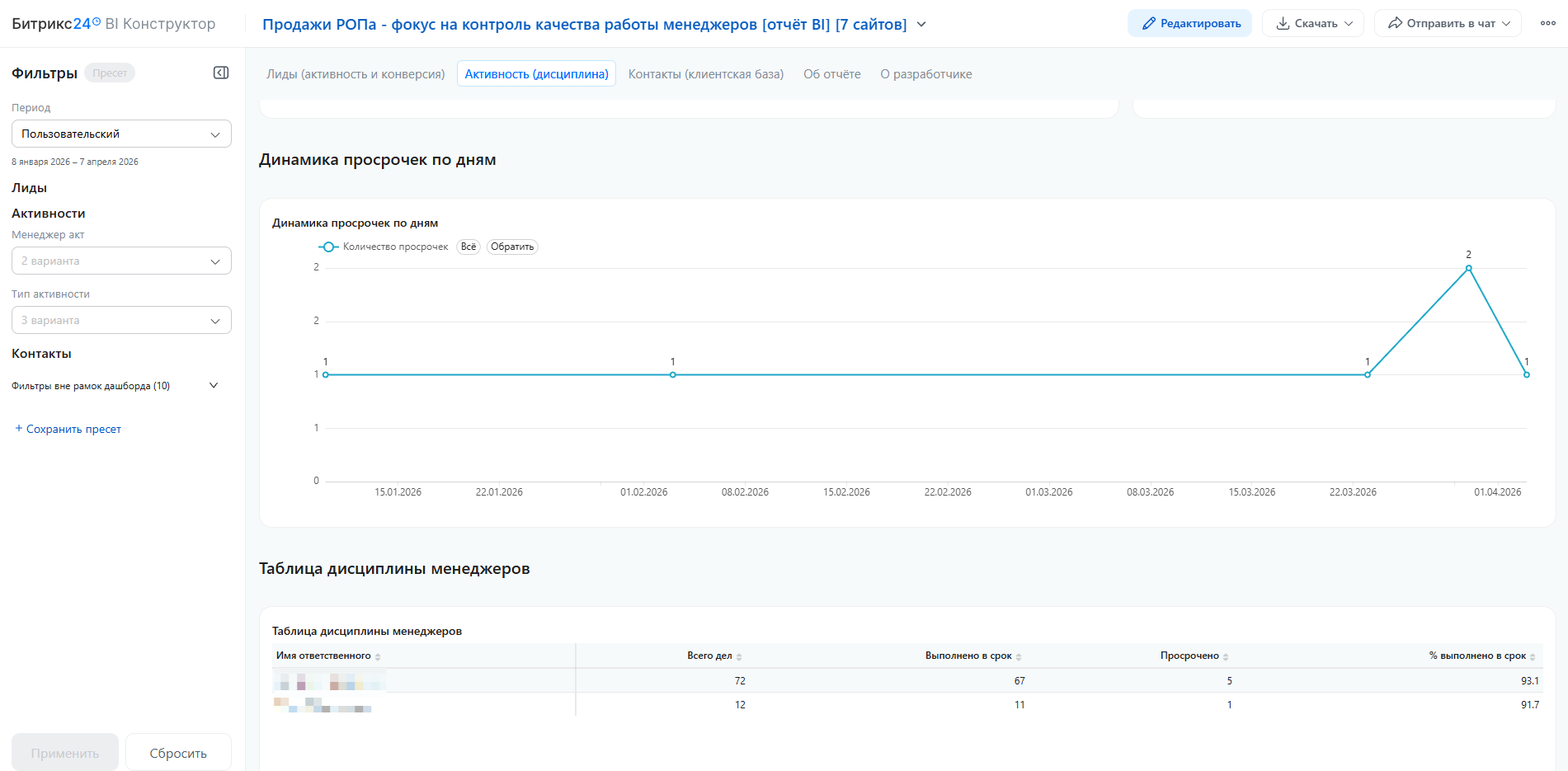Click Сохранить пресет link
The image size is (1568, 771).
pyautogui.click(x=68, y=429)
